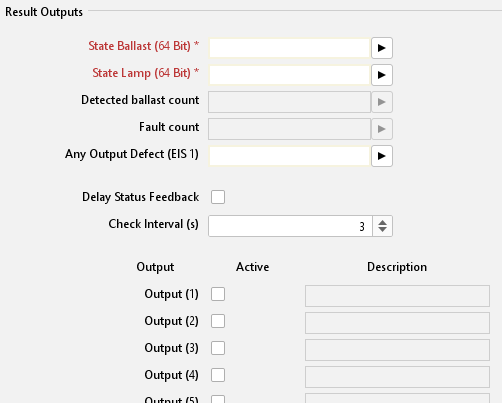Click the Detected ballast count field
502x403 pixels.
(x=290, y=102)
